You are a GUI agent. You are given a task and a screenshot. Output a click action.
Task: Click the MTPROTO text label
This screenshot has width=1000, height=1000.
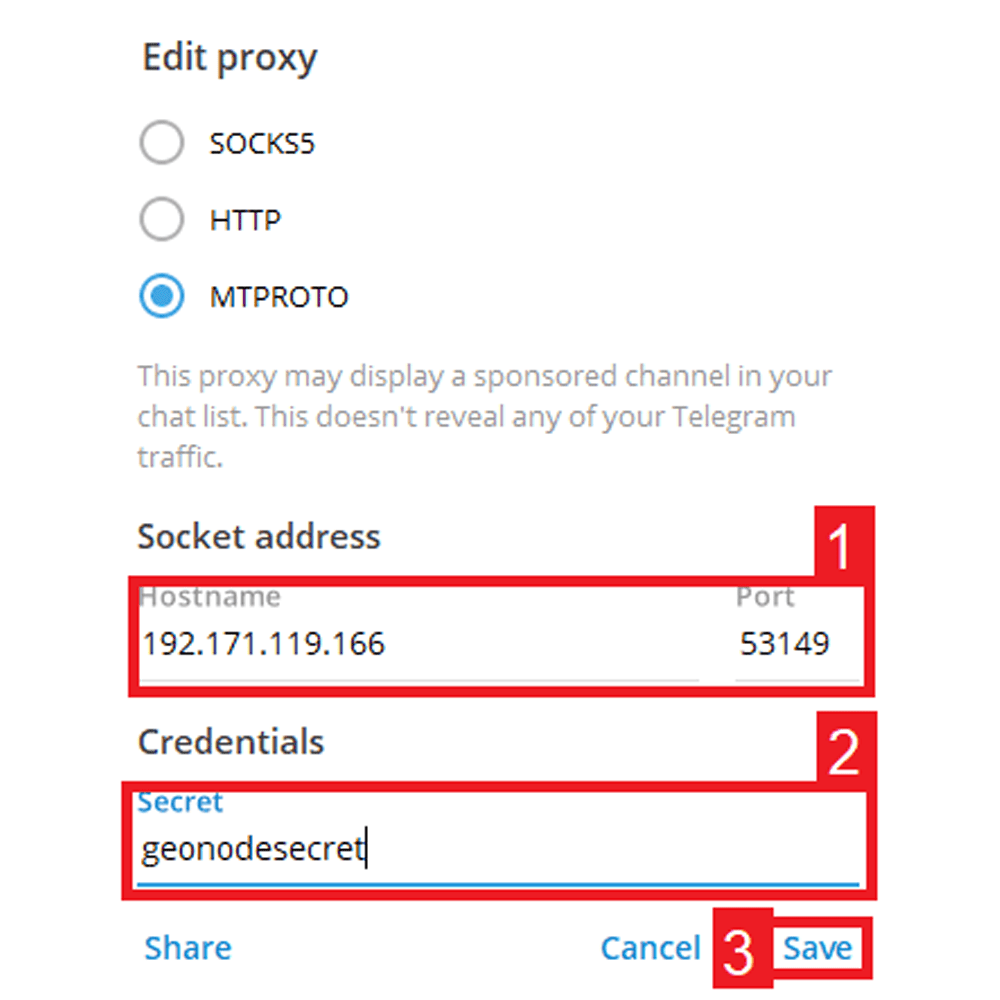click(x=279, y=298)
